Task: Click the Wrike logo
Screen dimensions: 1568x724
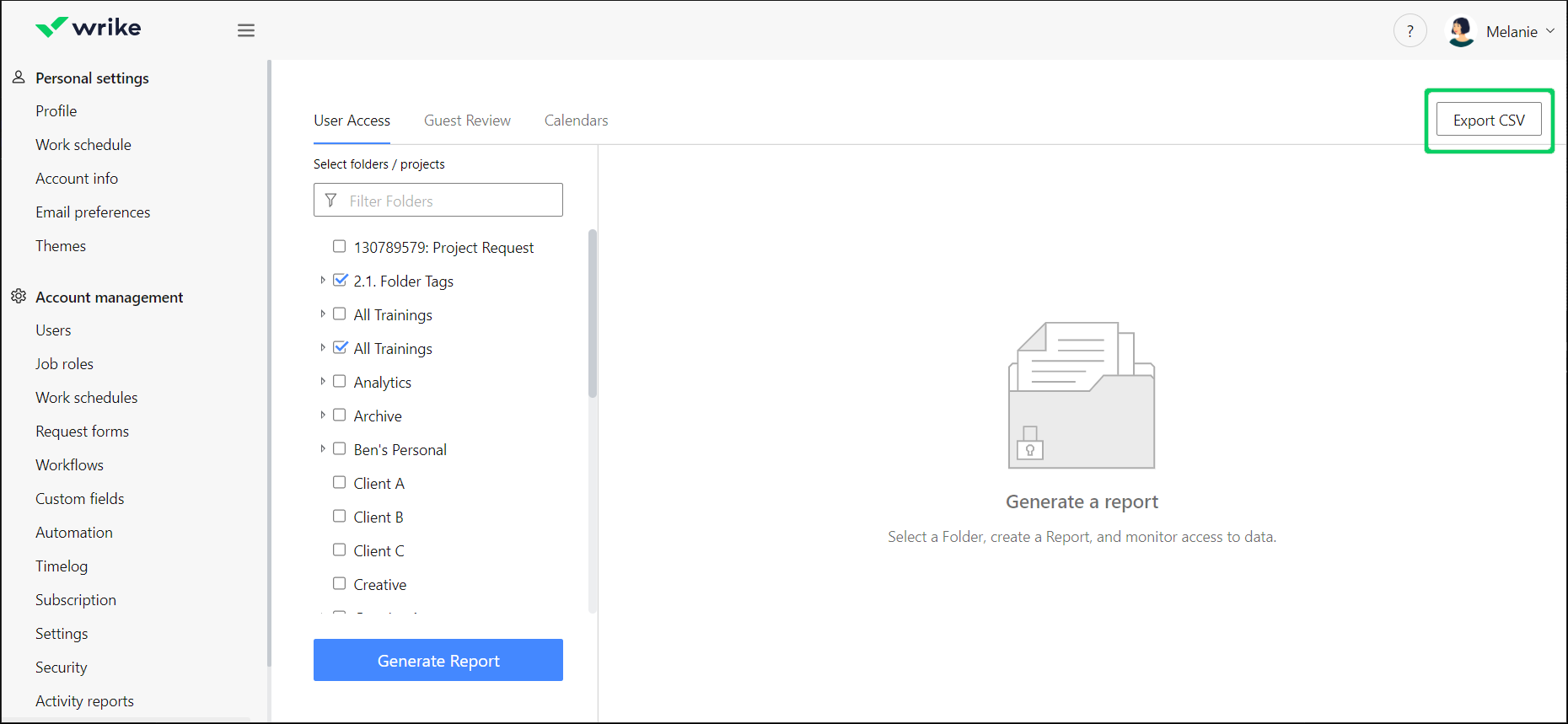Action: (89, 28)
